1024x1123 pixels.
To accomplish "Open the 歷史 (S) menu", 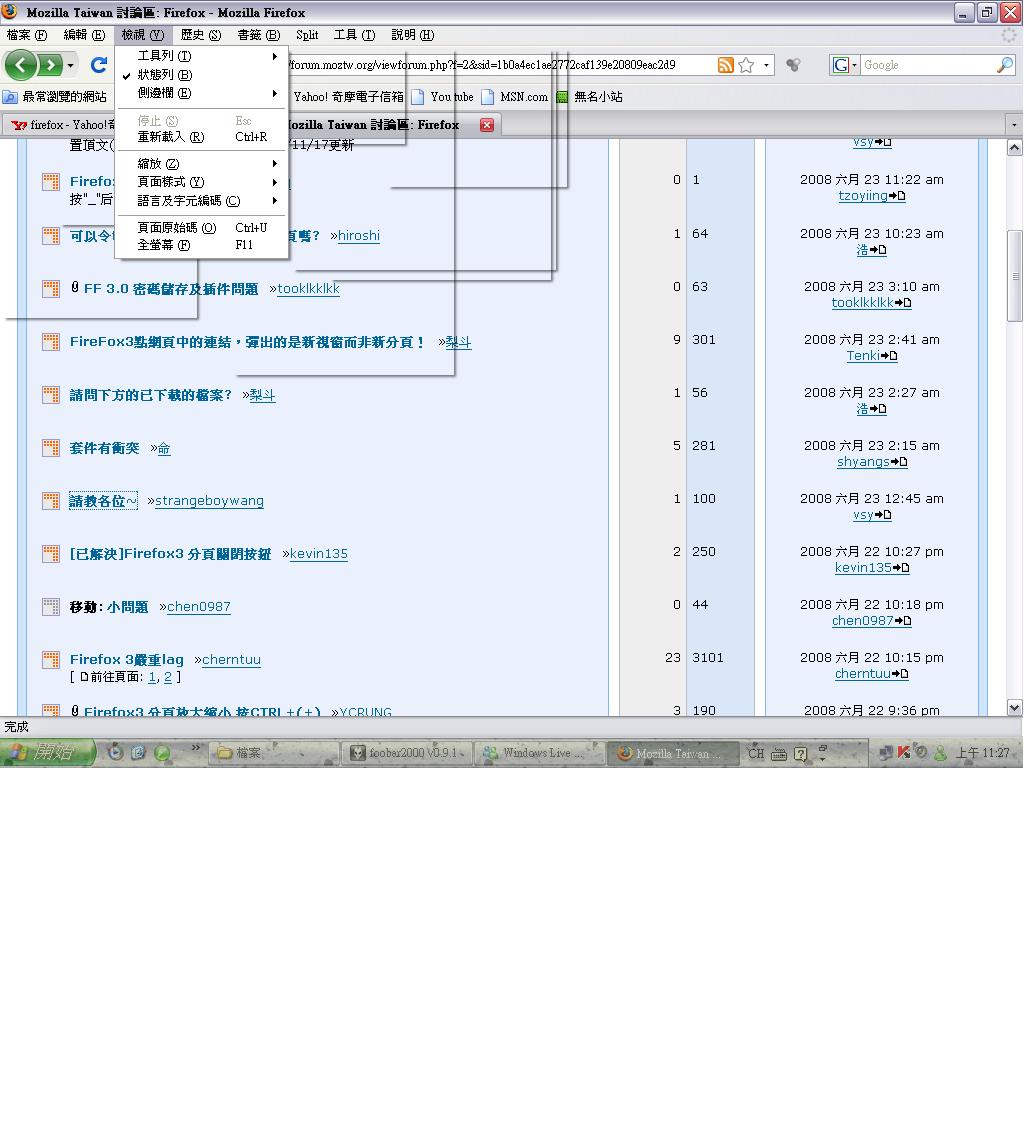I will coord(201,35).
